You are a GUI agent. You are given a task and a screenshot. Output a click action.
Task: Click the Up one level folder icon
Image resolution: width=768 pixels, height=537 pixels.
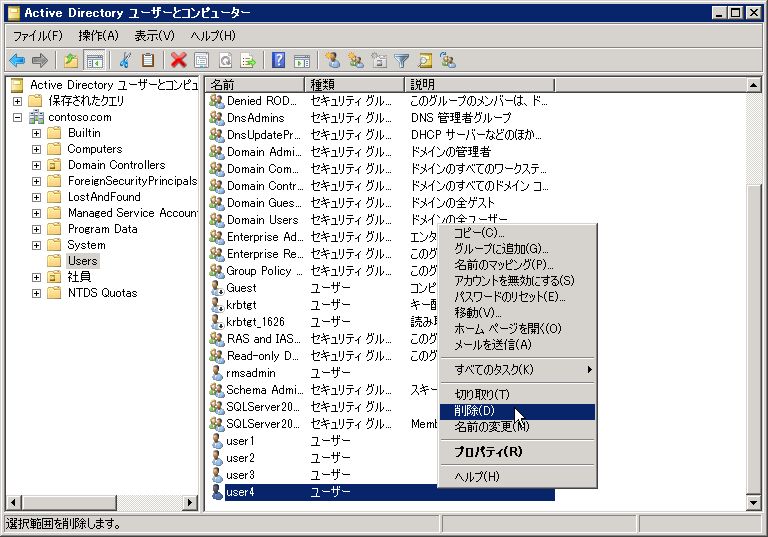coord(72,61)
